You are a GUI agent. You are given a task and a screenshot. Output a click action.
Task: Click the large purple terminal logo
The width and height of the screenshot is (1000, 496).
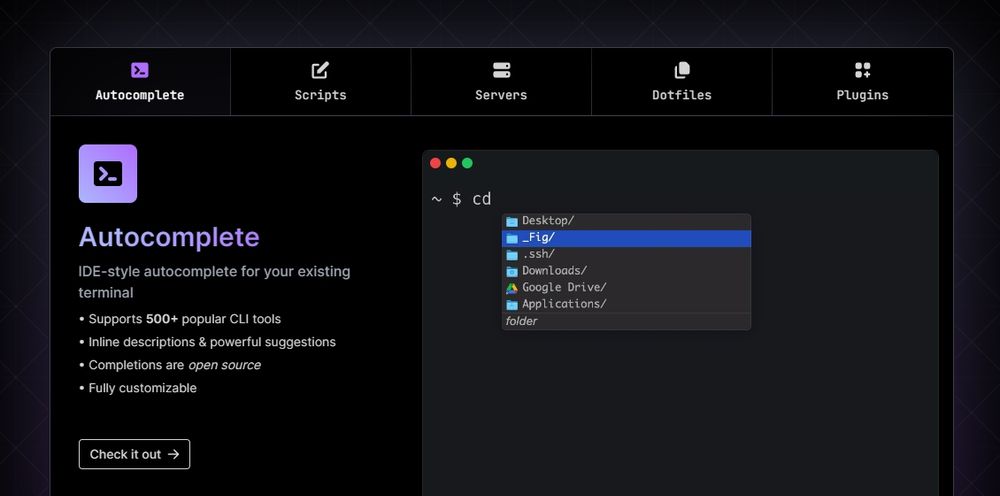pos(108,173)
